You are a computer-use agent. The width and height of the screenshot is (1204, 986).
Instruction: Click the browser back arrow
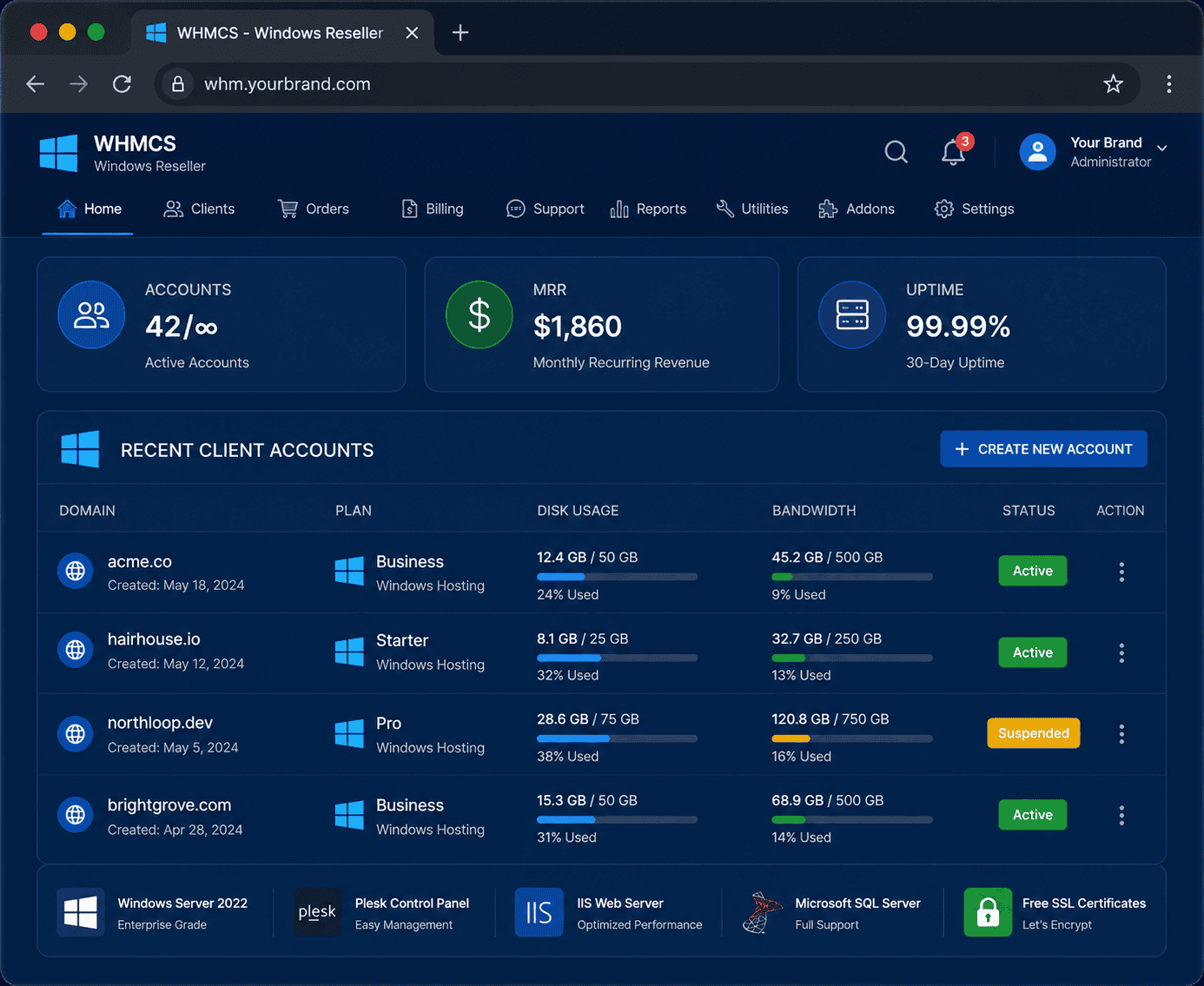pos(36,84)
